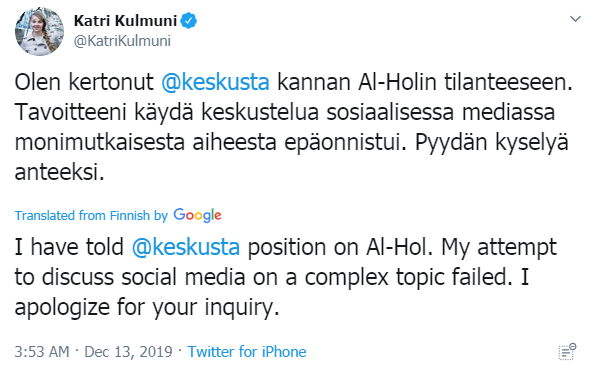595x380 pixels.
Task: Click 'monimutkaisesta aiheesta' in Finnish text
Action: click(145, 142)
